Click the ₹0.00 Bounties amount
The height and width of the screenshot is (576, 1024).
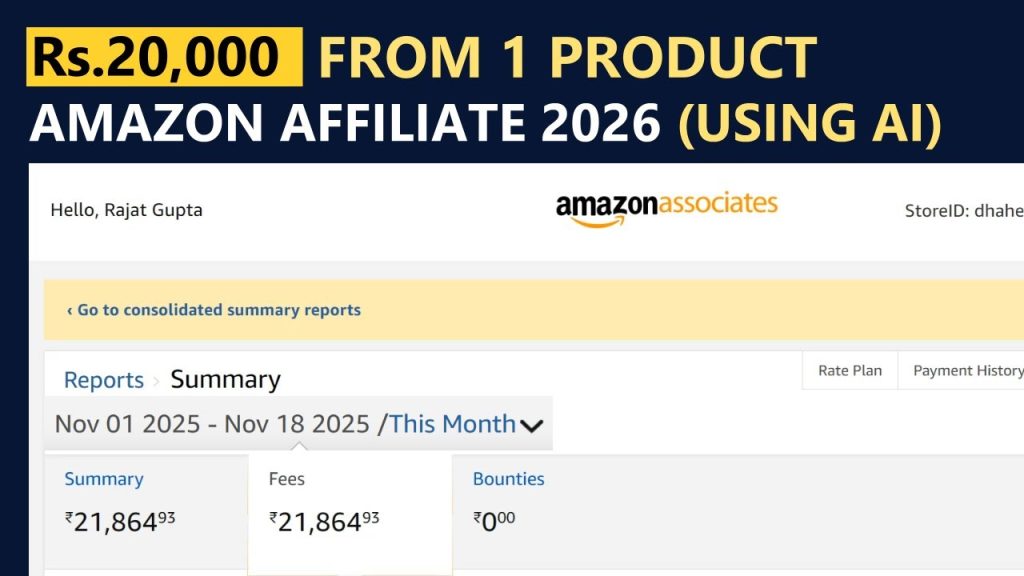[494, 521]
